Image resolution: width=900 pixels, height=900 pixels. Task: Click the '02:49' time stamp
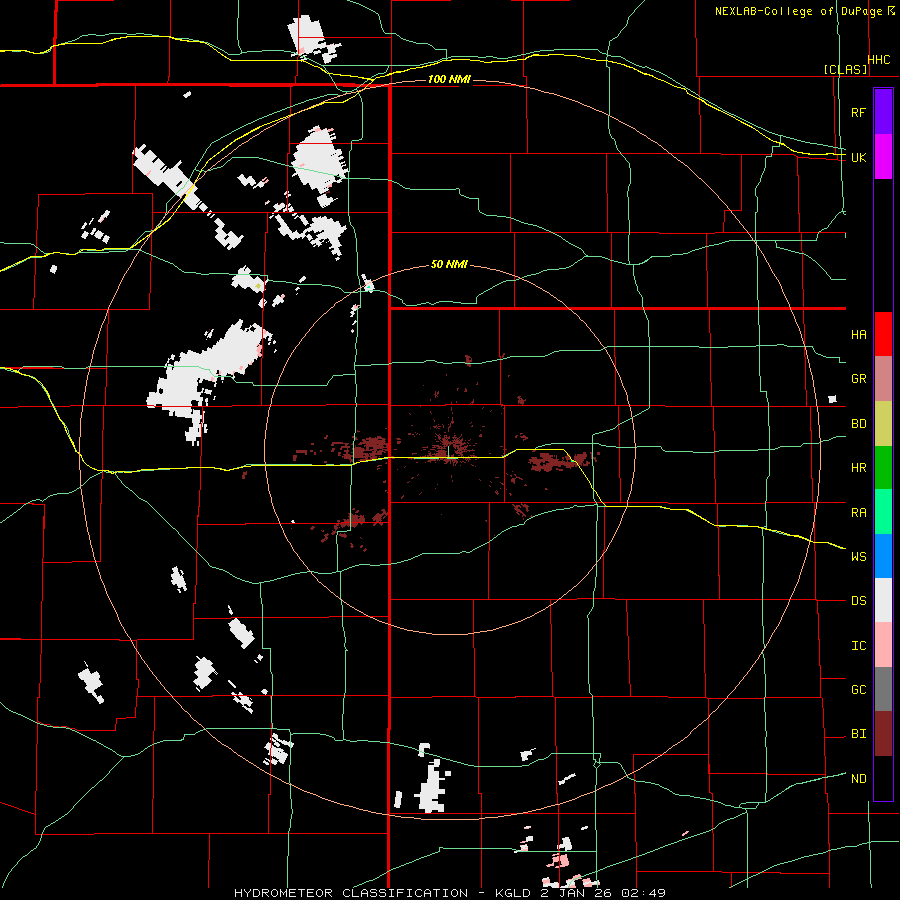point(645,893)
